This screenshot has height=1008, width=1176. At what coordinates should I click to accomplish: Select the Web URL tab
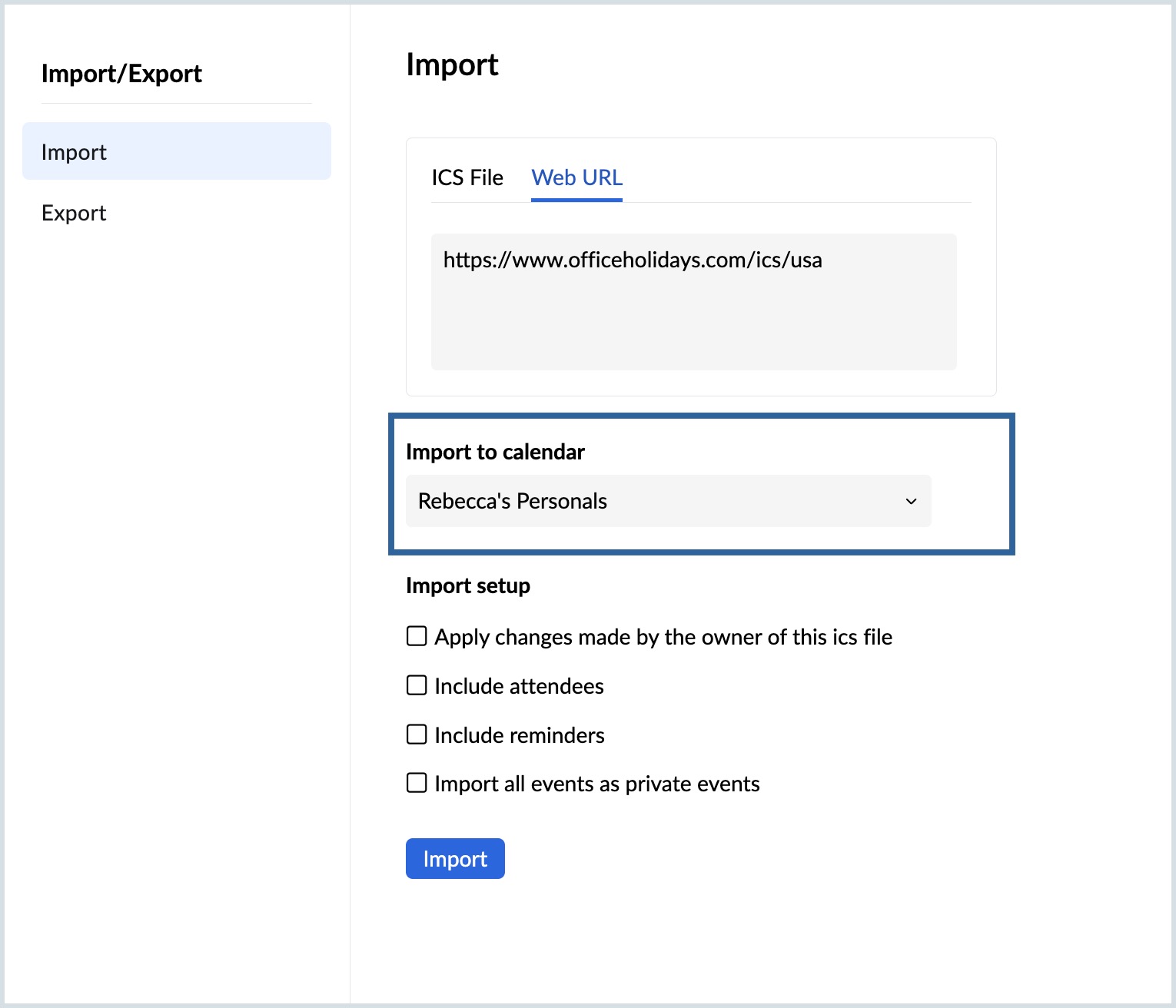click(x=576, y=177)
